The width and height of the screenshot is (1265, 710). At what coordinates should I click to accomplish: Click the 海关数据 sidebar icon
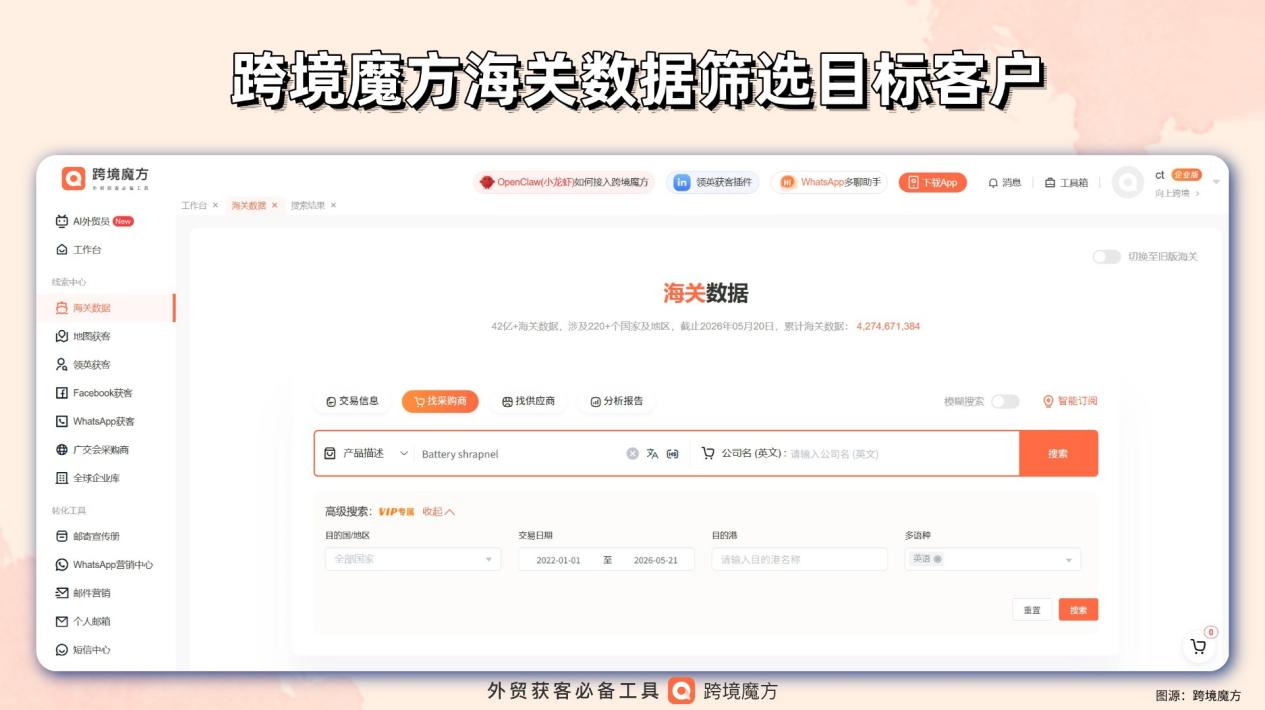(62, 308)
